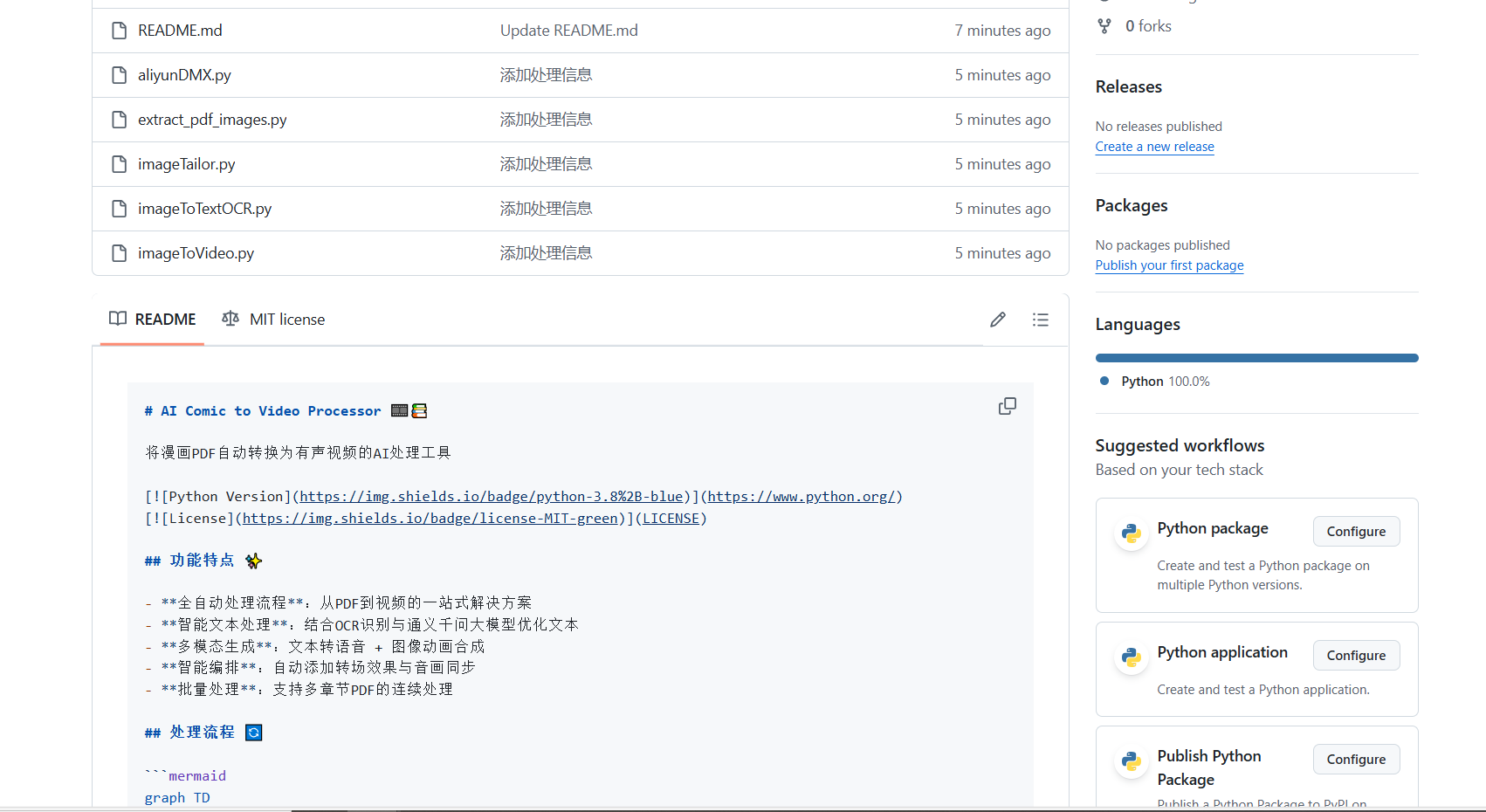Click the '```mermaid' code fence line
Viewport: 1486px width, 812px height.
click(x=185, y=776)
